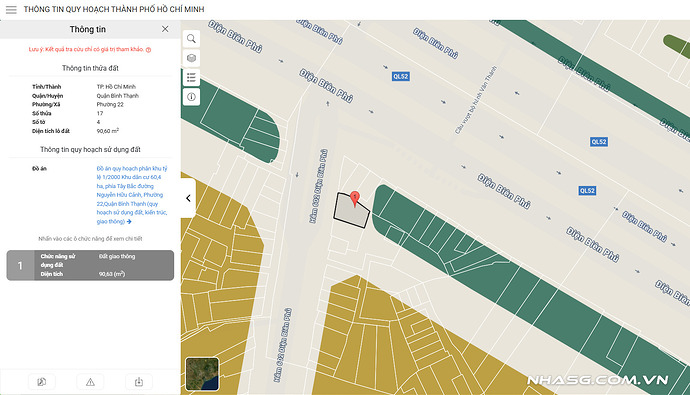Click the blue arrow after the planning link

pos(129,222)
